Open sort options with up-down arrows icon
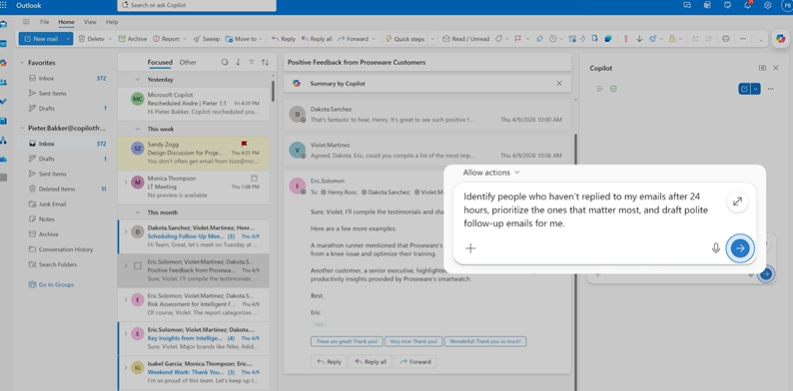Screen dimensions: 793x391 (x=265, y=62)
